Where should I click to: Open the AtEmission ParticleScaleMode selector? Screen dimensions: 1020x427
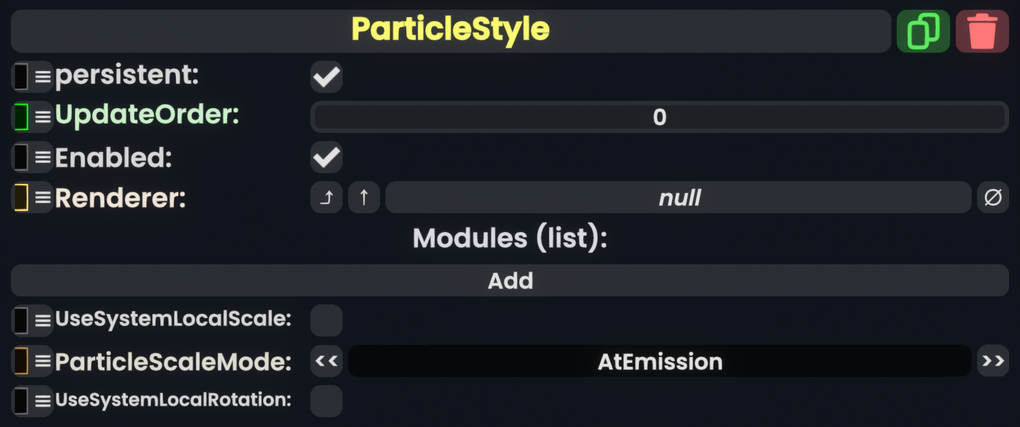[659, 361]
